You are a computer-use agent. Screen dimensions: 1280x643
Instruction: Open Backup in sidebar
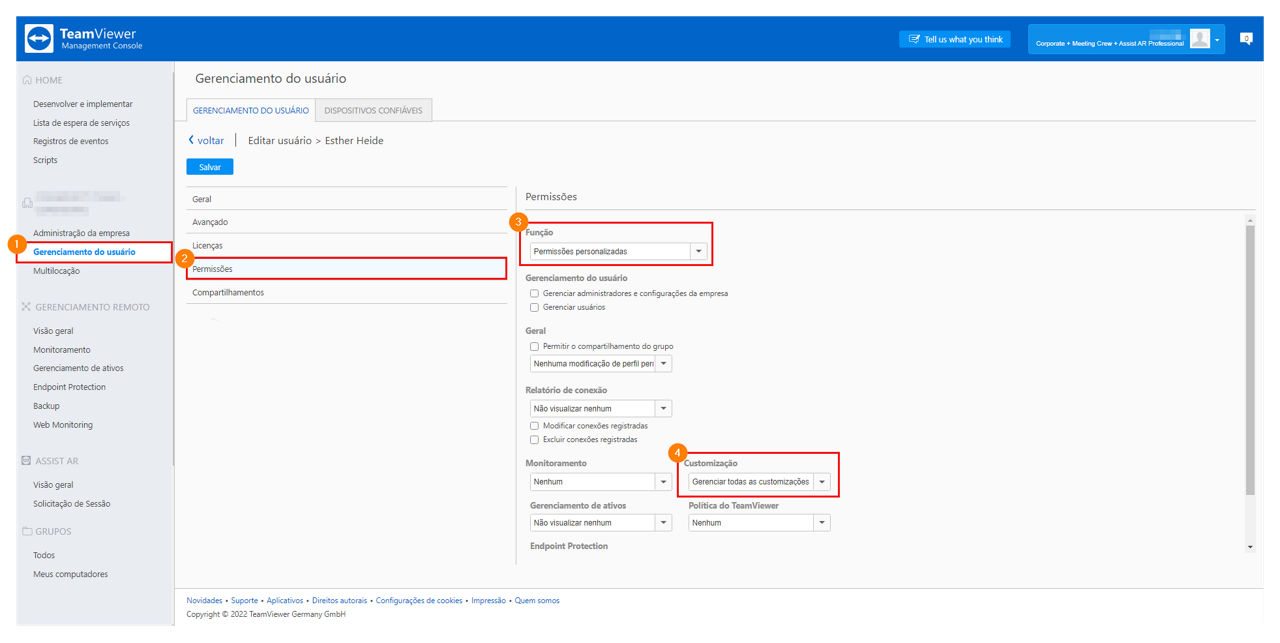[x=46, y=406]
